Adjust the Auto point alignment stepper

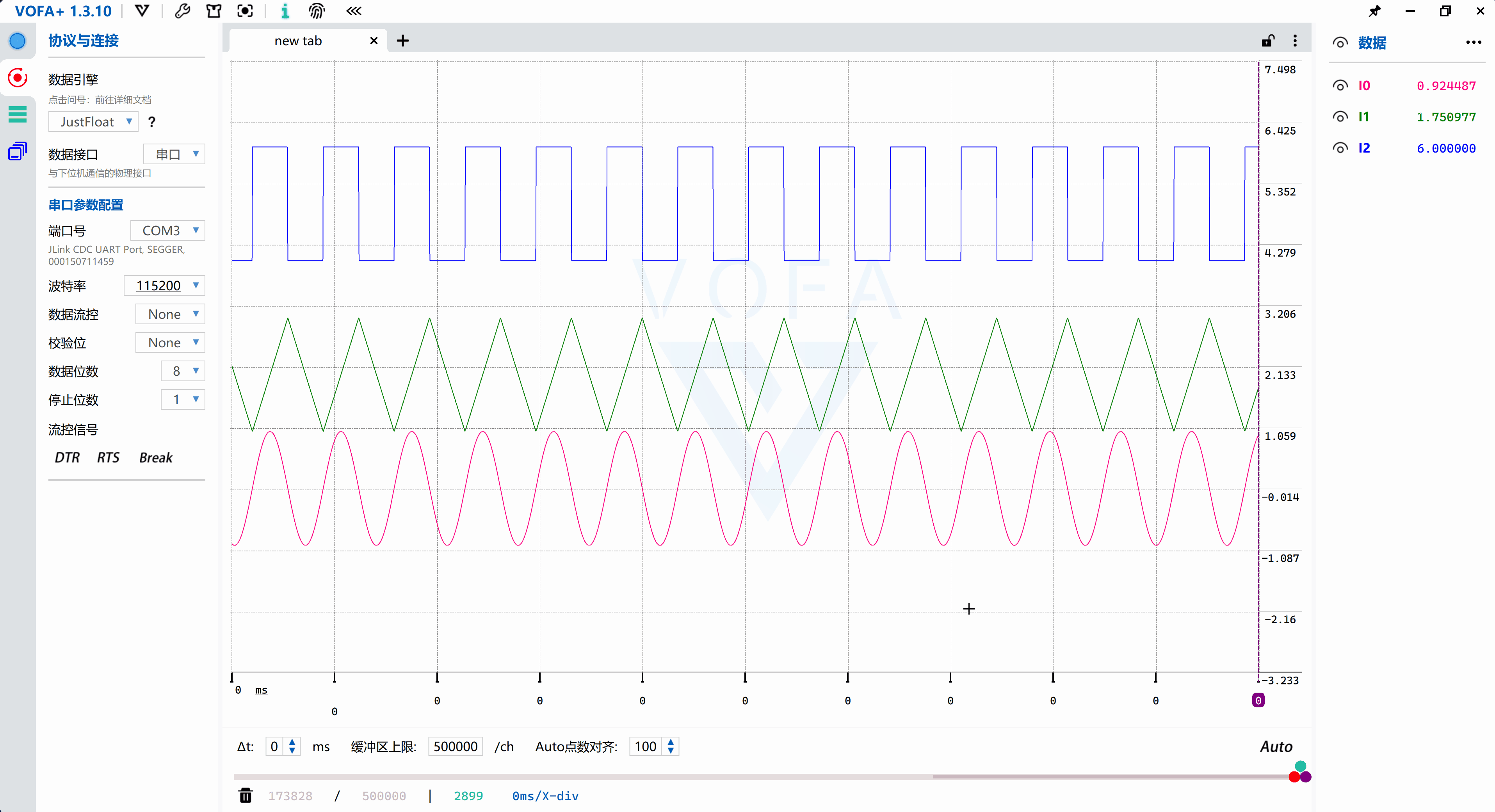click(x=671, y=746)
